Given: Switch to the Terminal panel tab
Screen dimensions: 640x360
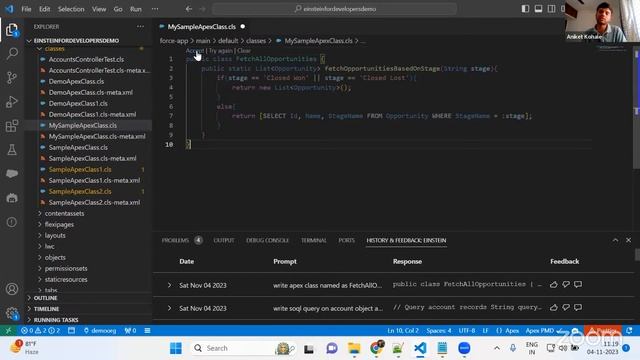Looking at the screenshot, I should point(313,240).
